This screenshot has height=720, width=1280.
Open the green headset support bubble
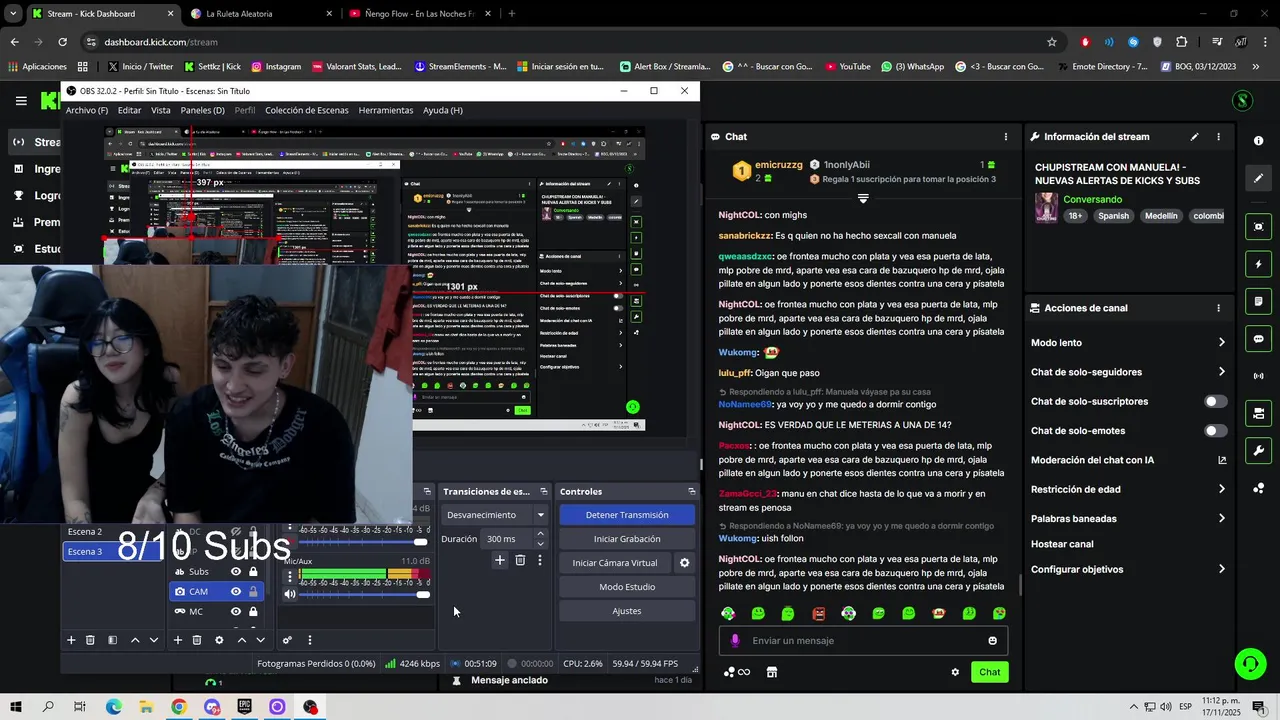click(1249, 664)
